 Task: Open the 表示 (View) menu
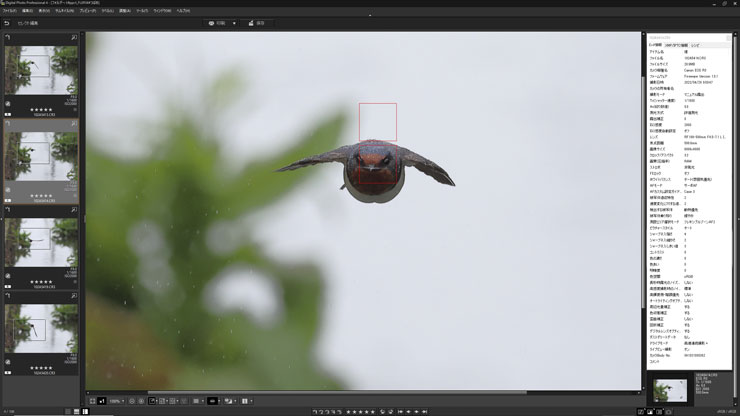coord(44,10)
